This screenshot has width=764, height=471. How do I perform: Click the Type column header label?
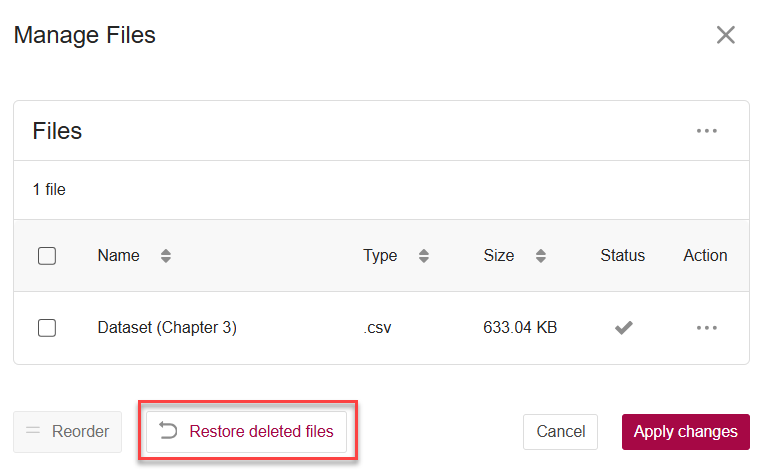tap(380, 255)
